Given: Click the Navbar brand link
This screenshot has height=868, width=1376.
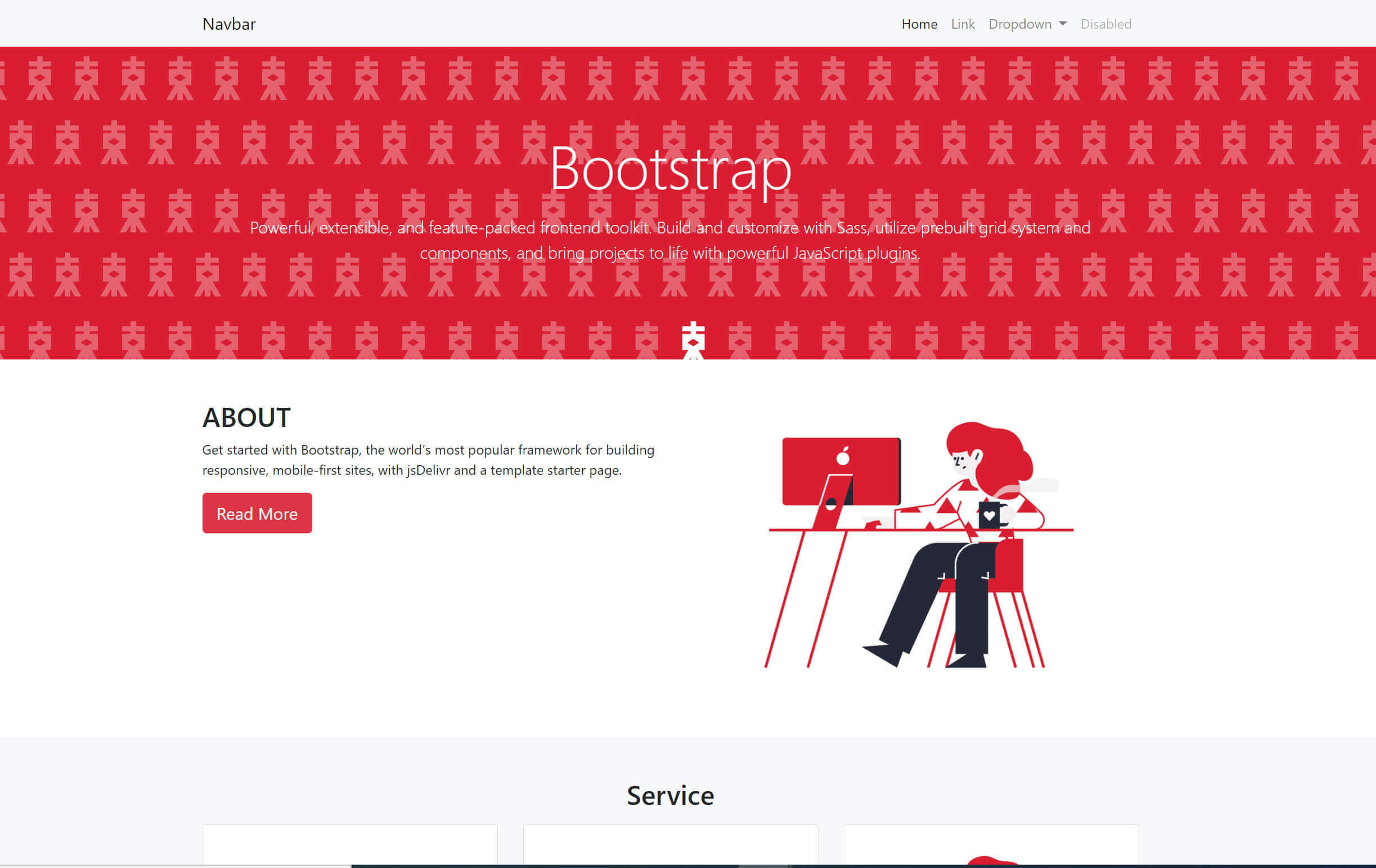Looking at the screenshot, I should point(228,24).
